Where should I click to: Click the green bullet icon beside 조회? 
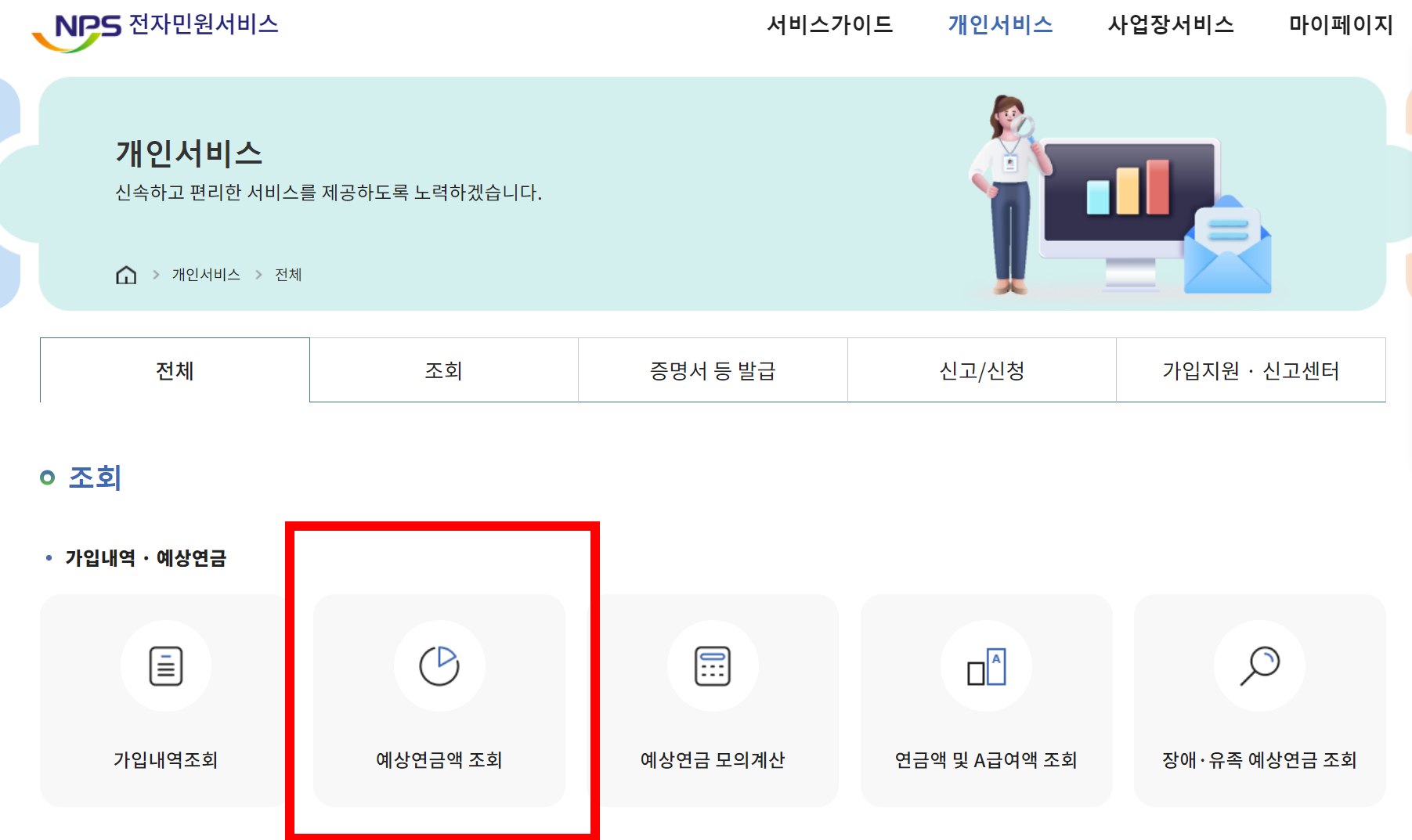(x=49, y=476)
